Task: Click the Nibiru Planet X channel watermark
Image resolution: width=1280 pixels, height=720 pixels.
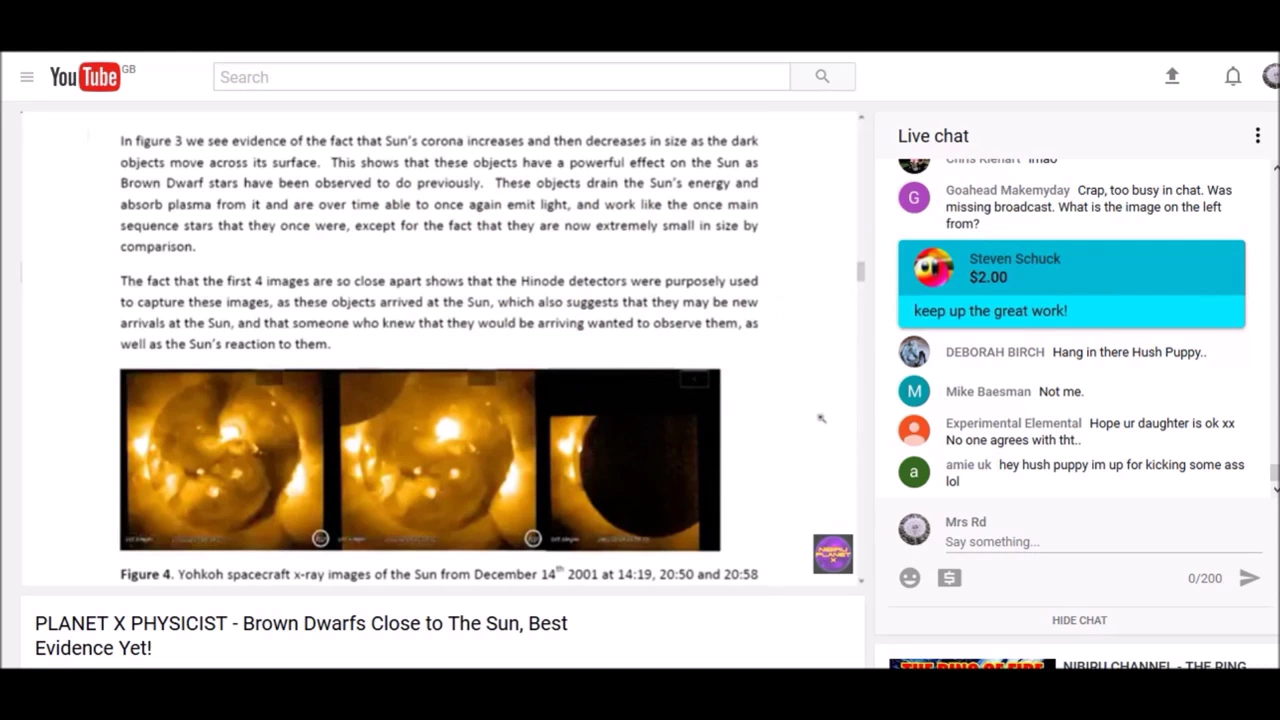Action: (x=832, y=554)
